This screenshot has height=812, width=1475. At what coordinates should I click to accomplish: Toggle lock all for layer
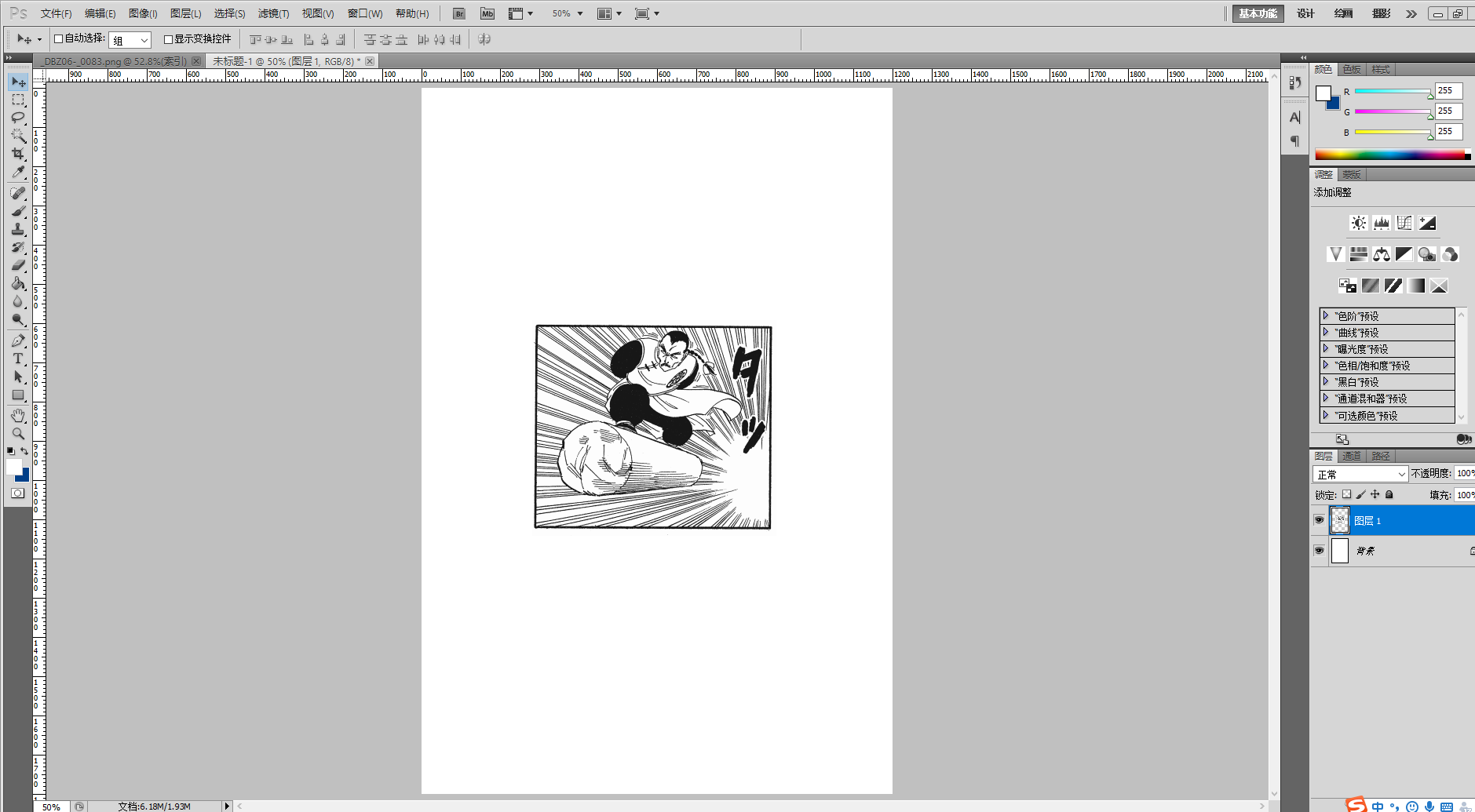pos(1389,494)
